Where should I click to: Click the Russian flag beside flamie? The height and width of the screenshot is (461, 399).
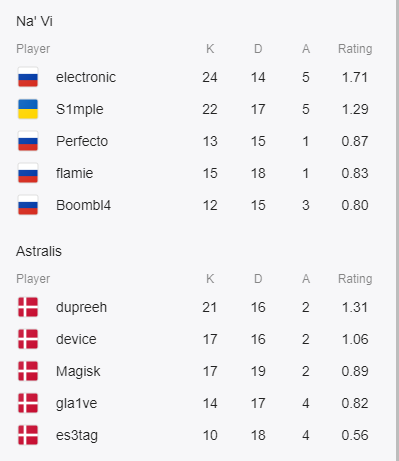point(28,173)
